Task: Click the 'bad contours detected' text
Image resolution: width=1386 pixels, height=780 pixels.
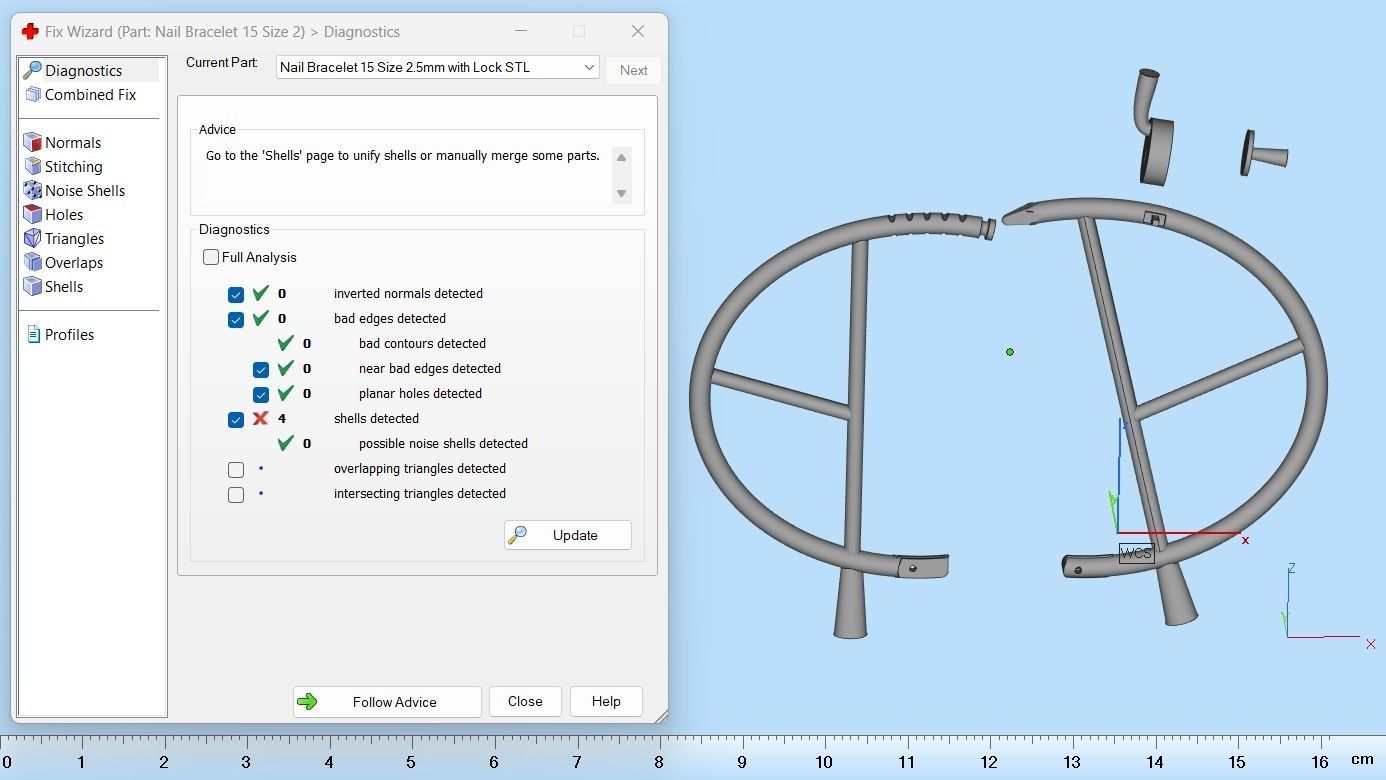Action: [422, 344]
